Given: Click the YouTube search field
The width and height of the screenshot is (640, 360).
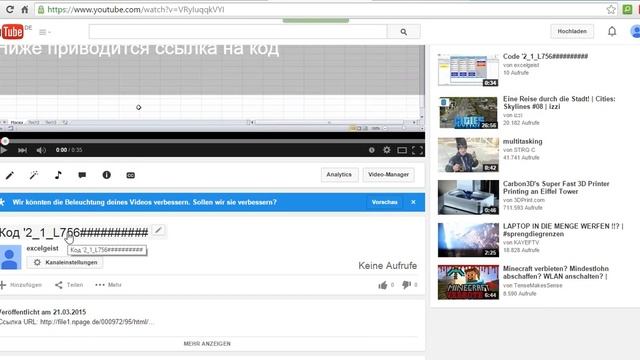Looking at the screenshot, I should (x=238, y=31).
